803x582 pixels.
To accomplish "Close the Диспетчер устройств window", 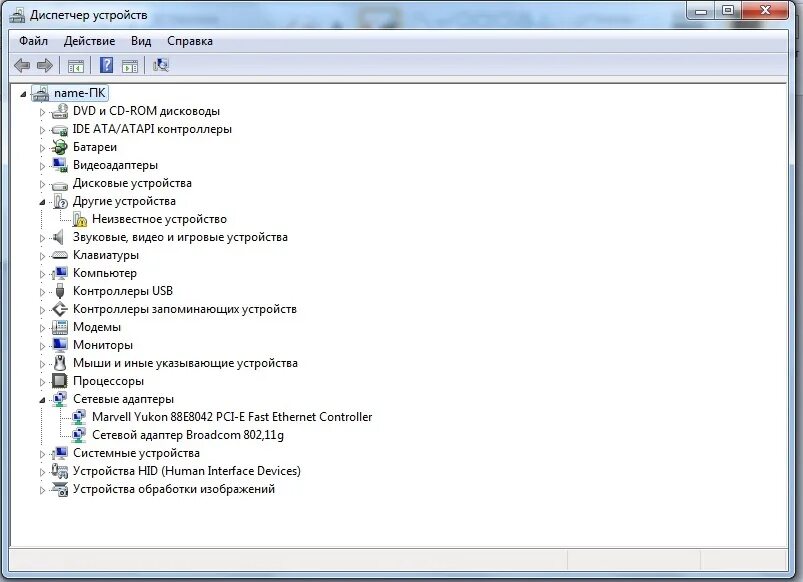I will click(x=766, y=10).
